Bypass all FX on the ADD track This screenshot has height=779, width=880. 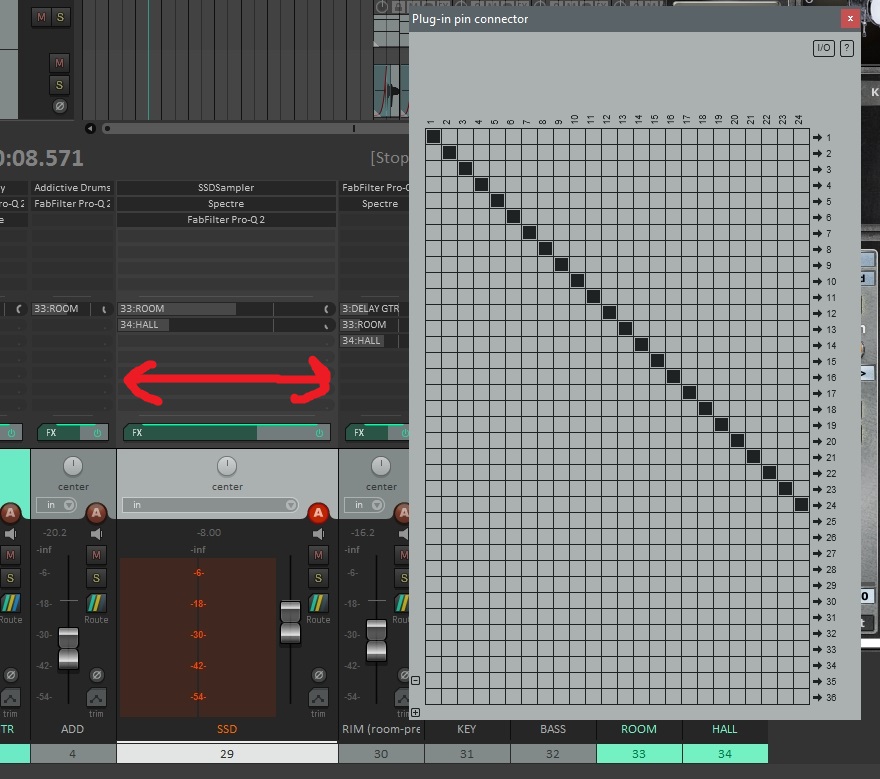tap(97, 433)
